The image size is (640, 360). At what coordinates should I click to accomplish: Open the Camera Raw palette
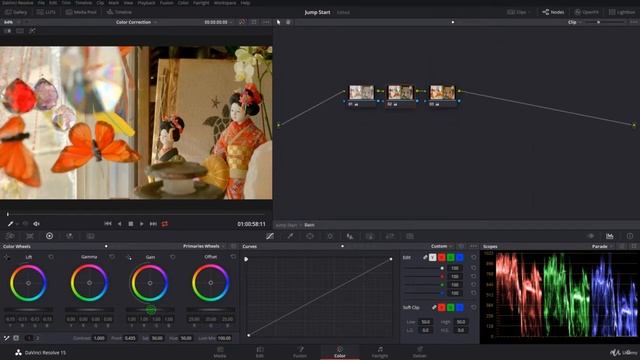(10, 236)
